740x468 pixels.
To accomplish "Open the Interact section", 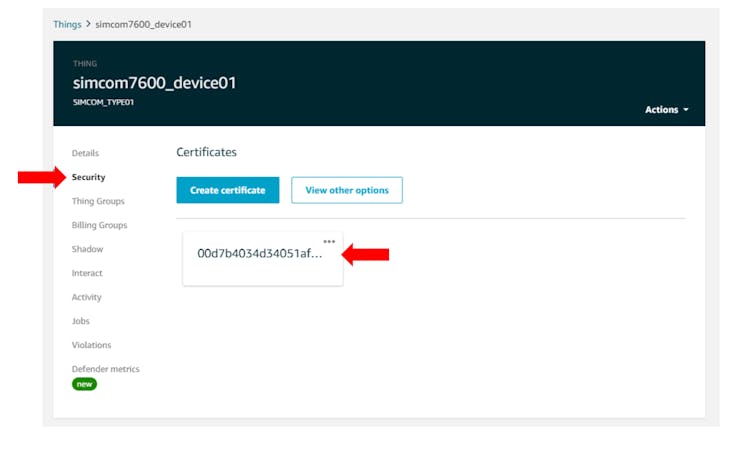I will [x=87, y=273].
